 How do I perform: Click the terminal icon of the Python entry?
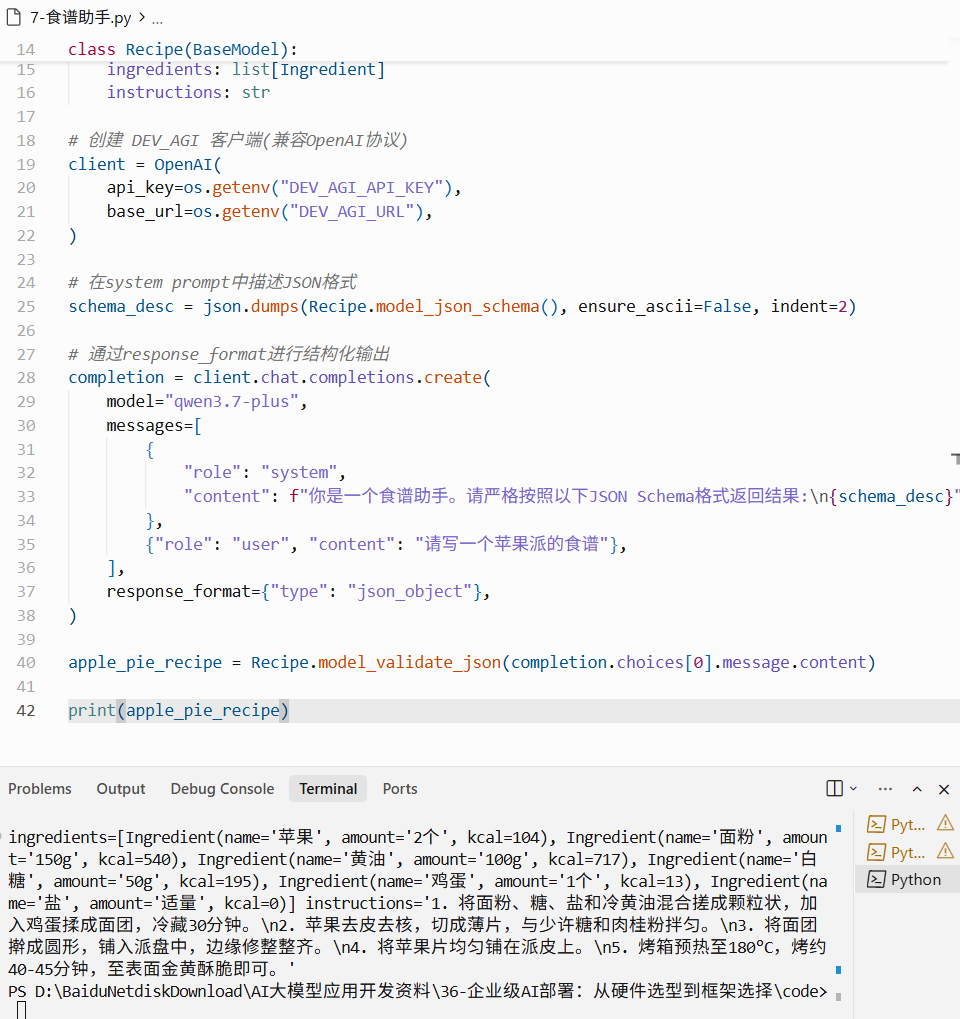(x=877, y=879)
